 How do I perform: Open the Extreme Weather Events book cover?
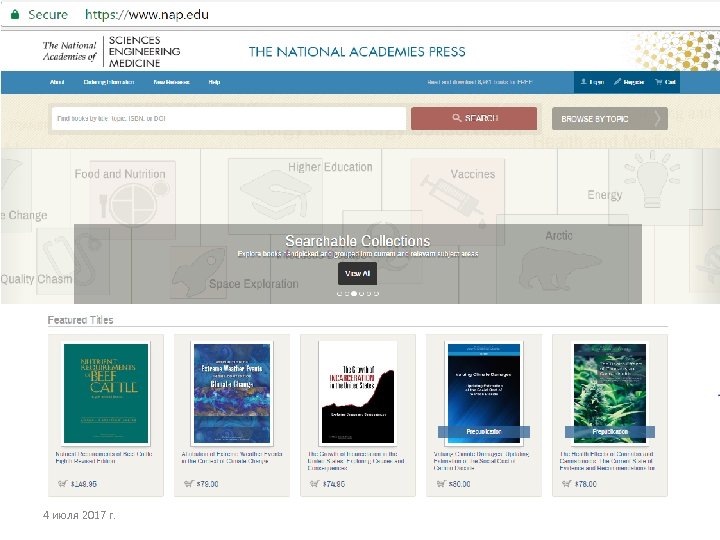click(232, 393)
